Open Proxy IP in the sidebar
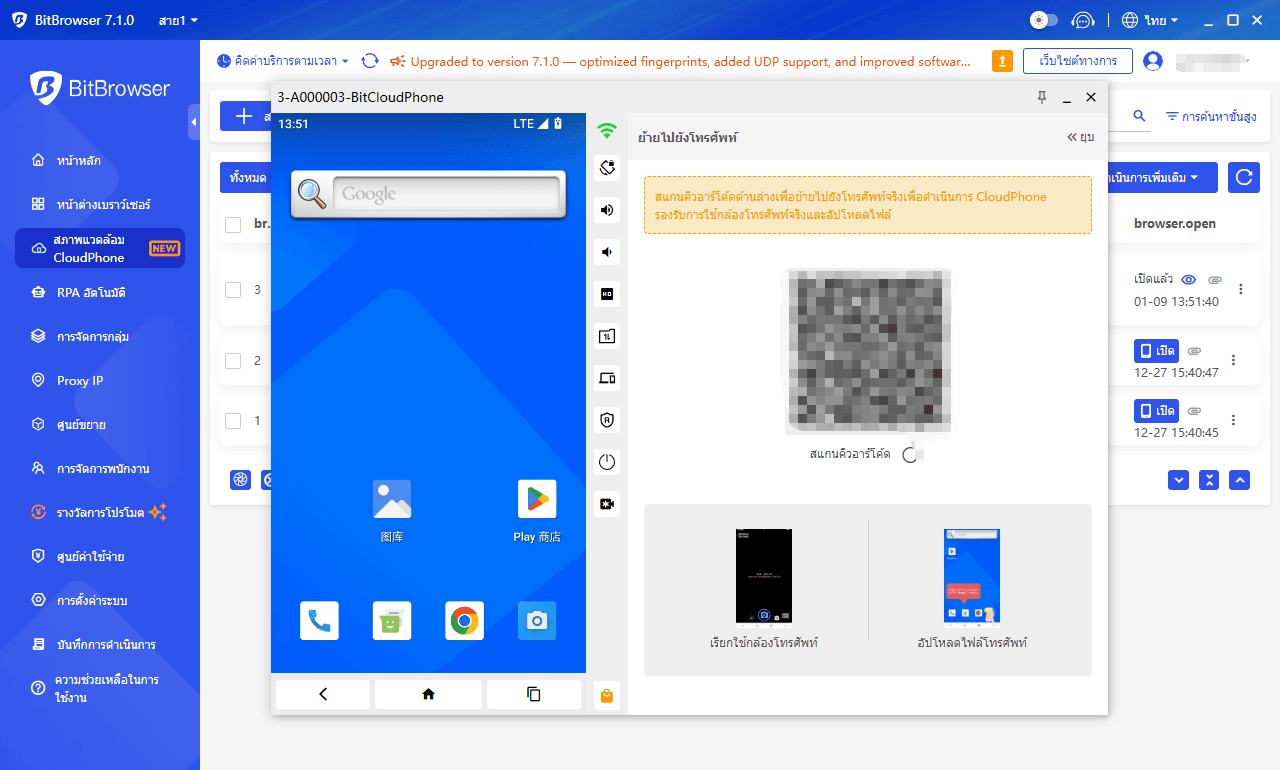Screen dimensions: 1280x770 pos(80,381)
